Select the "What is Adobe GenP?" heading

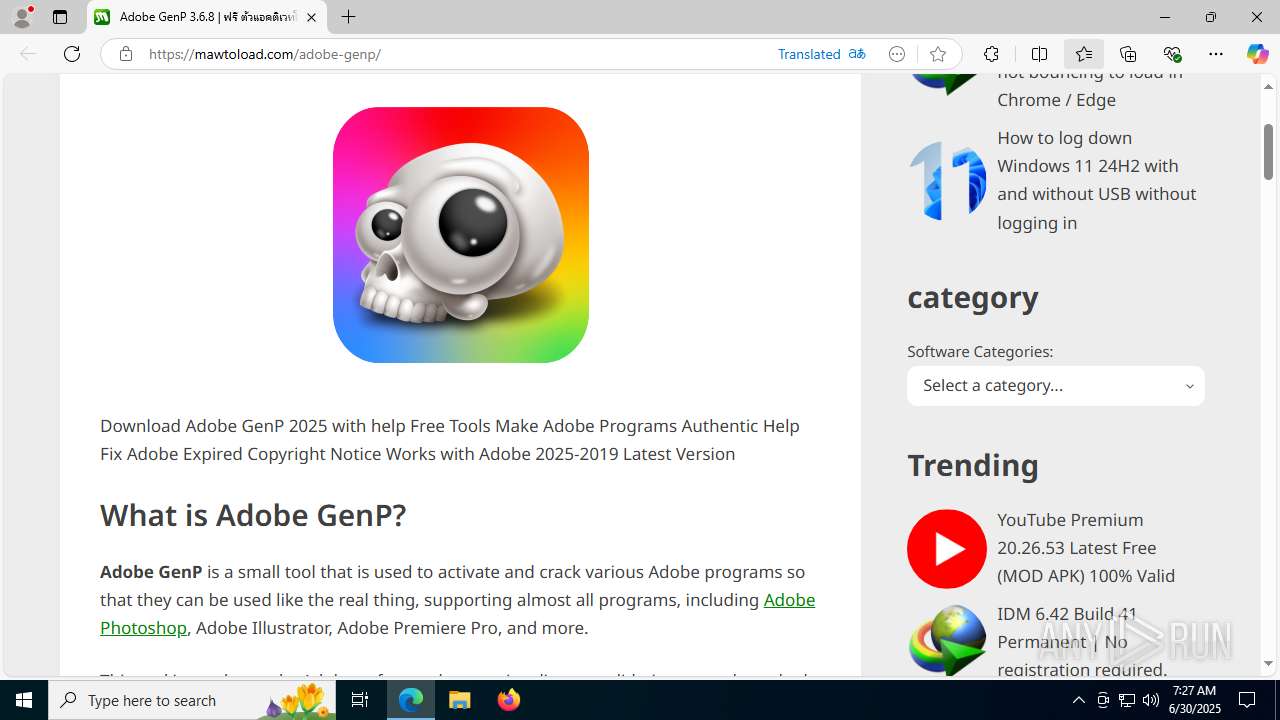pos(253,515)
